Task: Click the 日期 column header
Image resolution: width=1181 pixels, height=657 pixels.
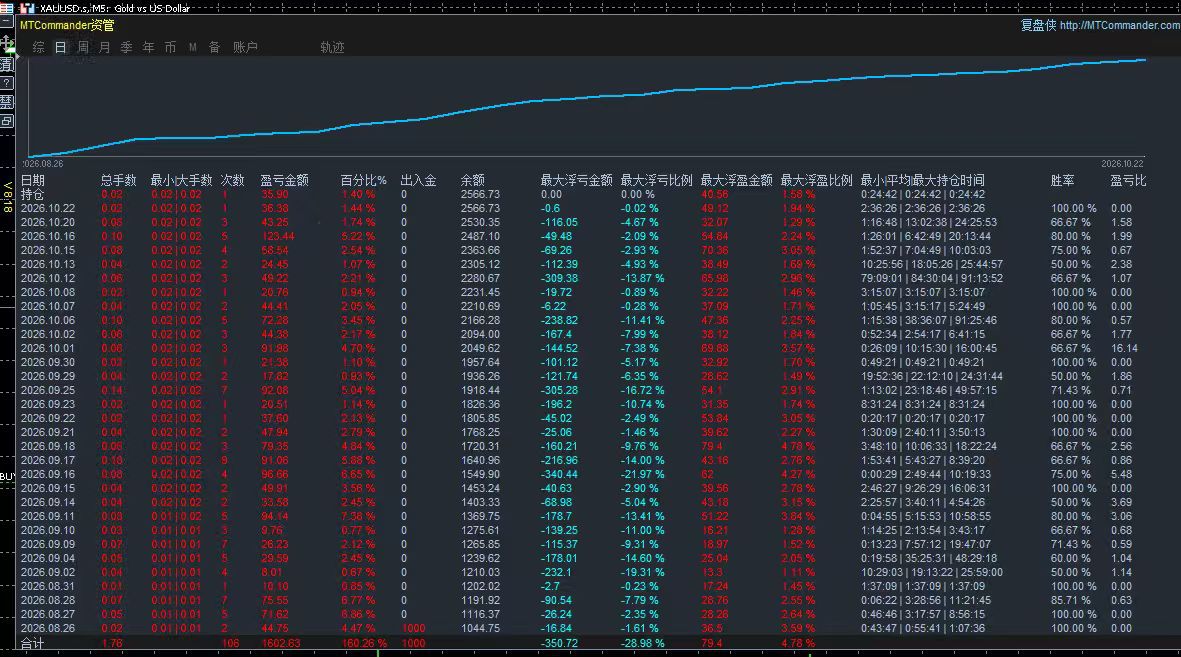Action: pos(32,181)
